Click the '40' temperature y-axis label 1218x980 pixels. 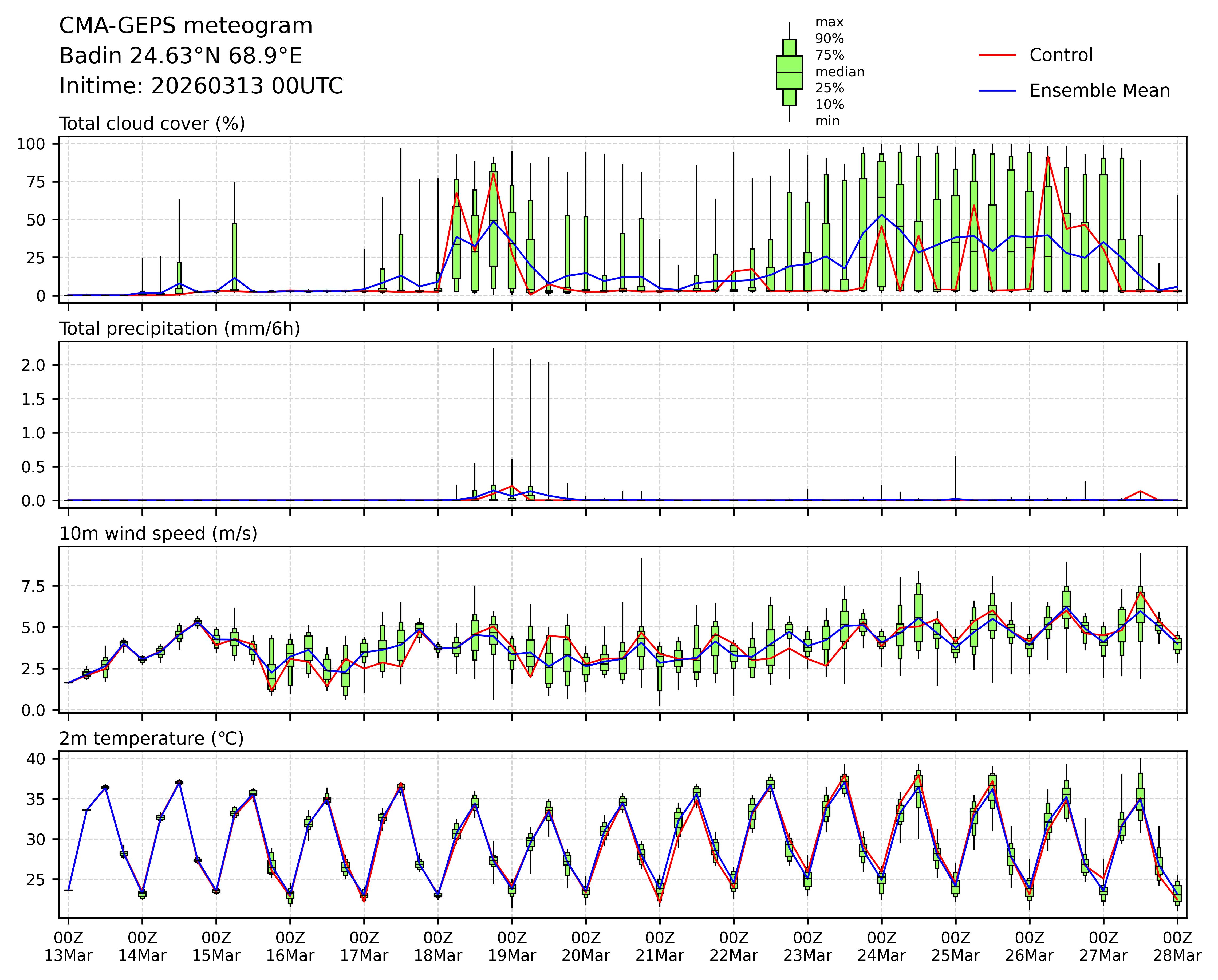pos(36,758)
